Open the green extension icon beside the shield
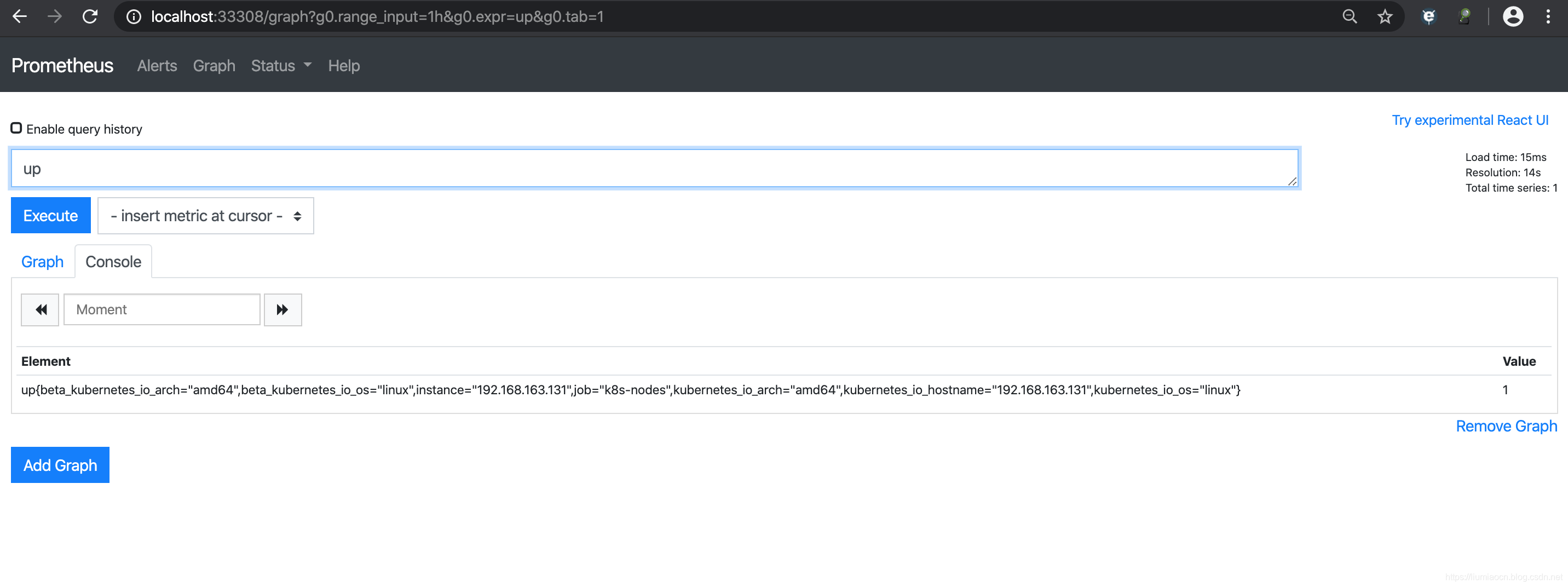This screenshot has height=587, width=1568. coord(1464,16)
